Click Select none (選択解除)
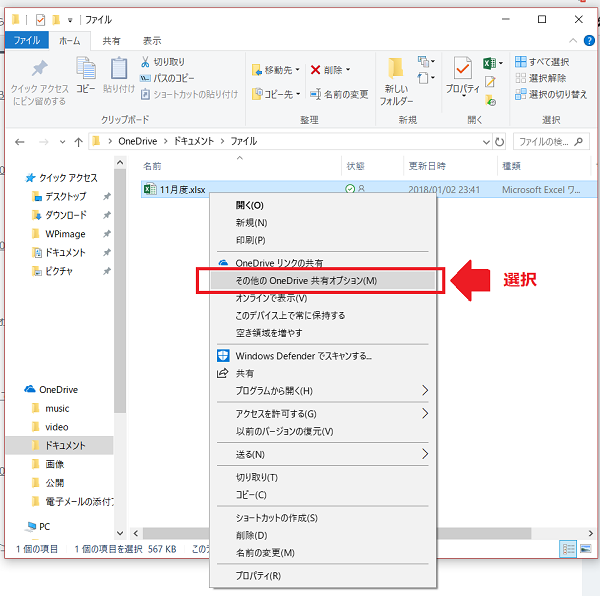 [x=541, y=78]
